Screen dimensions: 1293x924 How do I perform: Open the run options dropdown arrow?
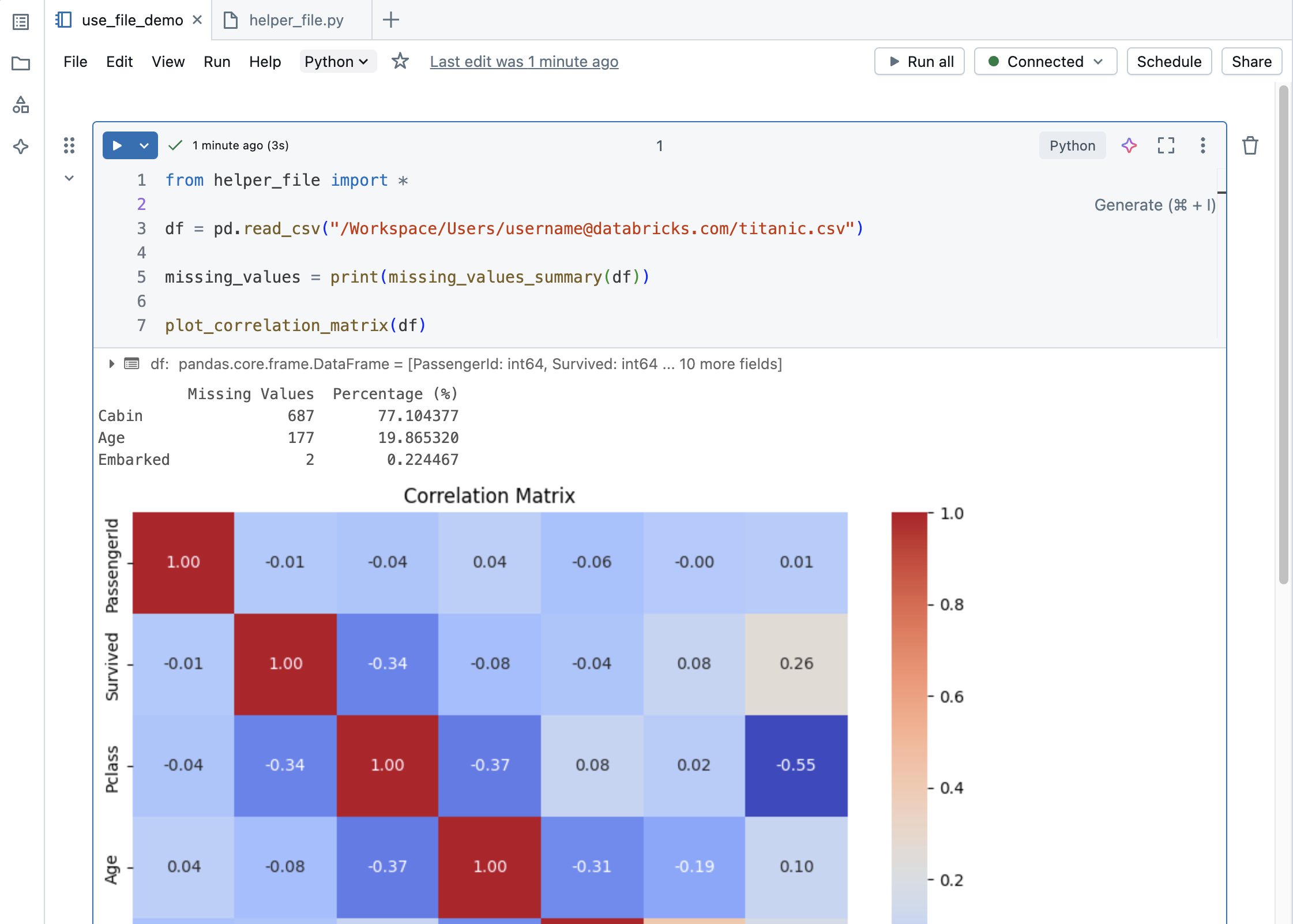click(144, 145)
